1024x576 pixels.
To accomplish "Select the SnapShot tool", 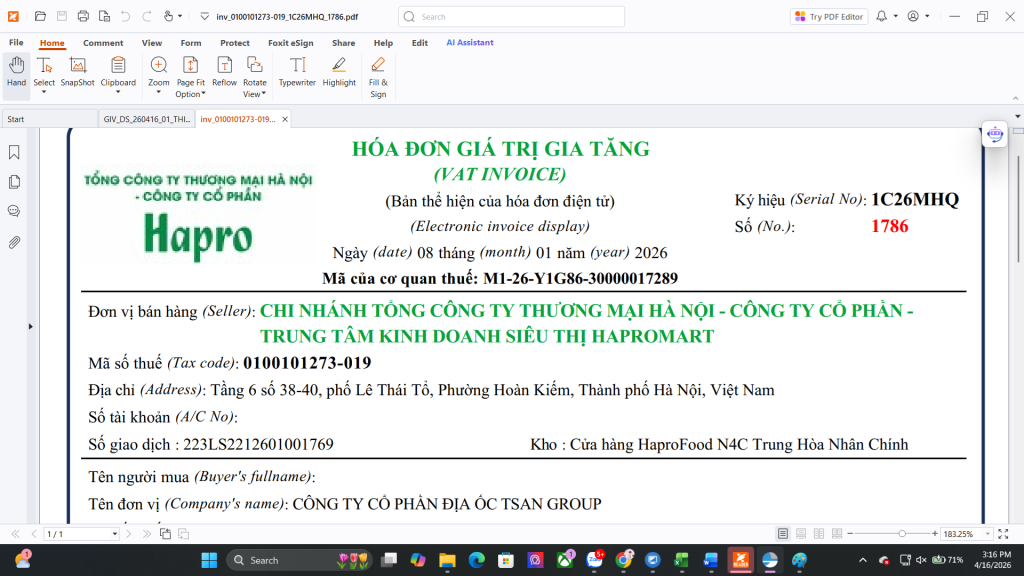I will click(77, 71).
